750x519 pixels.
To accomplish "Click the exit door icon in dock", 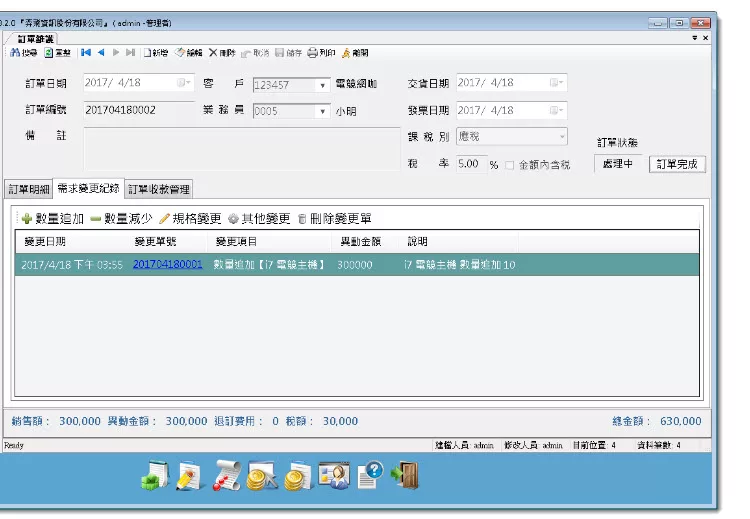I will (405, 476).
